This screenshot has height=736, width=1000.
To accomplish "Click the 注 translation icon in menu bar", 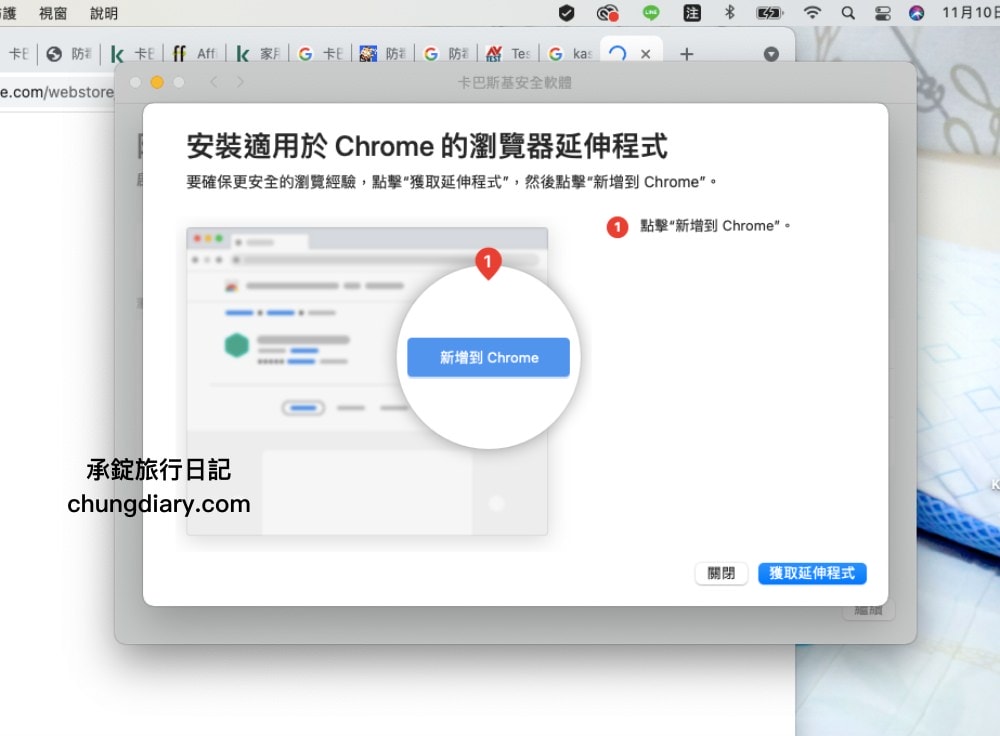I will pyautogui.click(x=690, y=13).
